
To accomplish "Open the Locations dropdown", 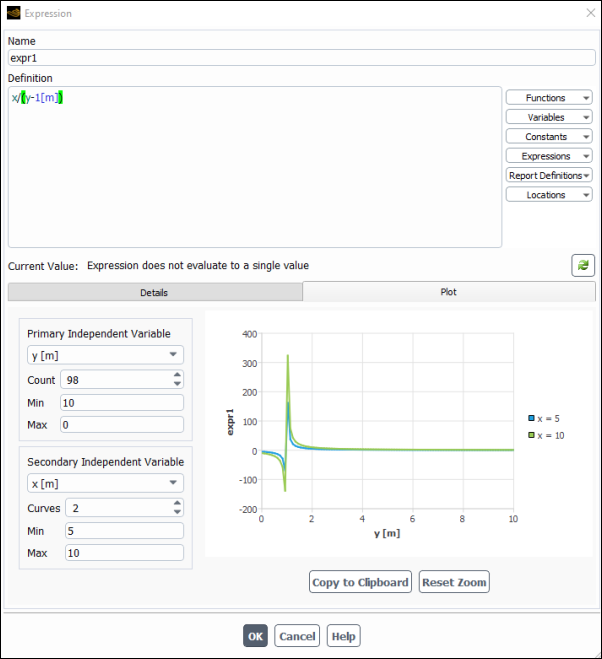I will (x=549, y=195).
